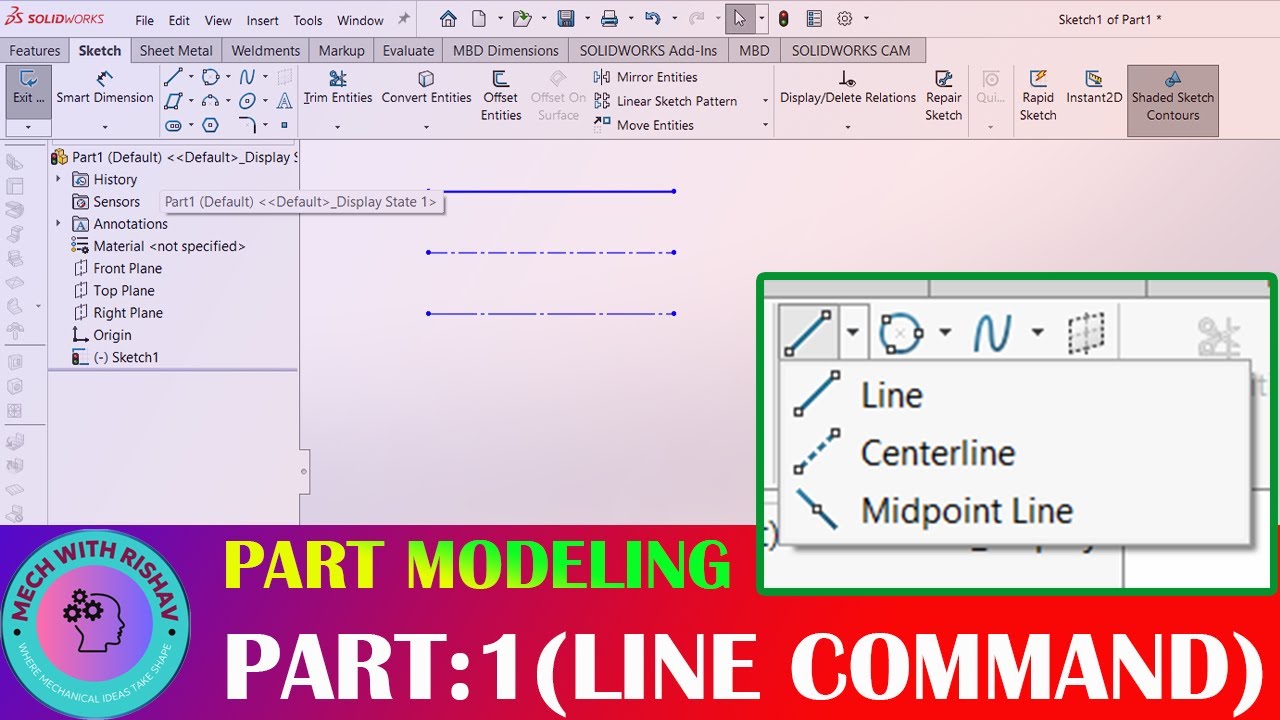This screenshot has height=720, width=1280.
Task: Pin the menu bar with the pushpin
Action: [x=404, y=19]
